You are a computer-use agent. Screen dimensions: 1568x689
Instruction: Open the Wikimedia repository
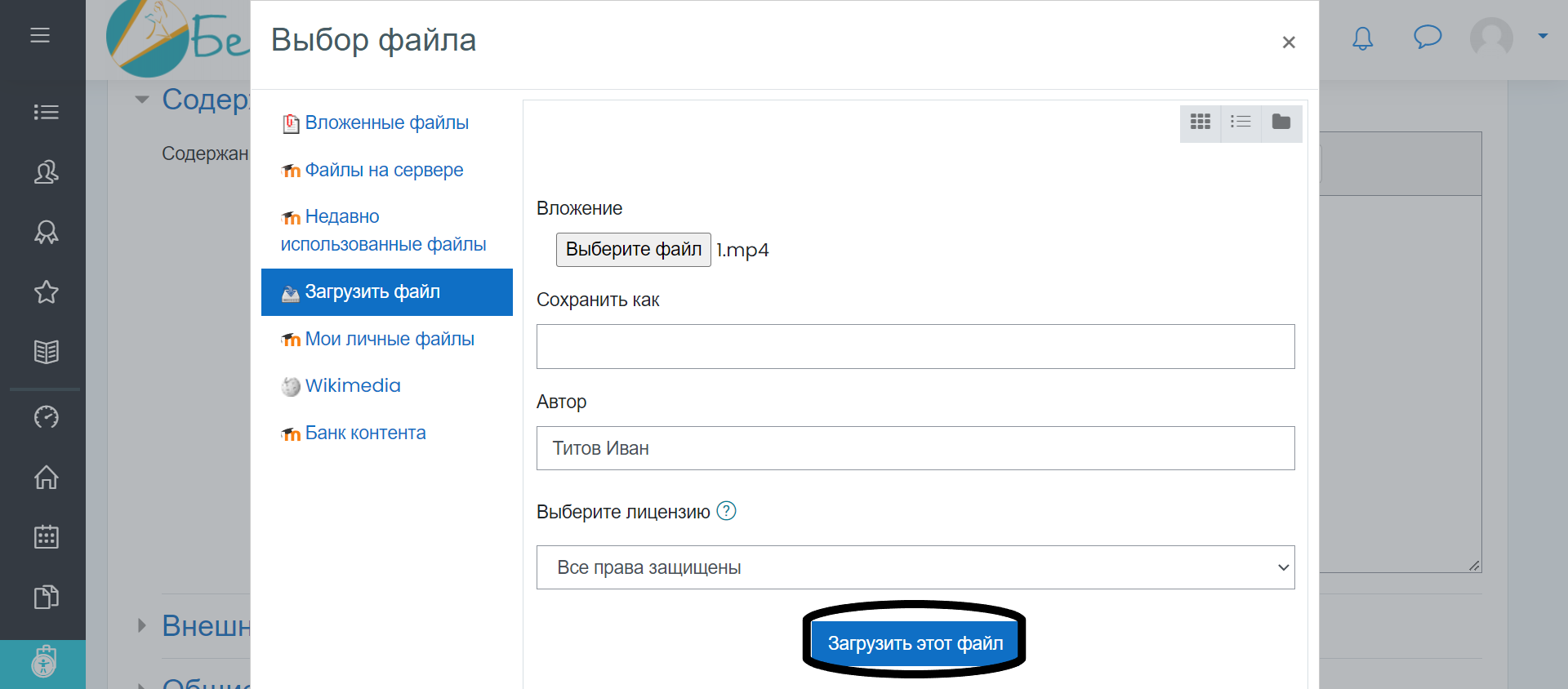click(x=352, y=385)
